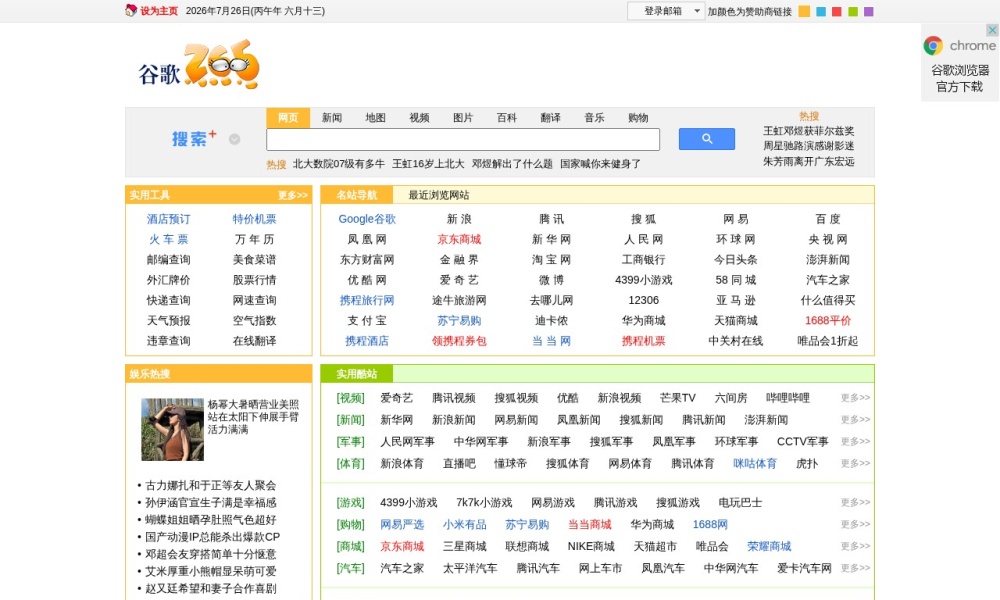Click the Chrome browser logo ad
The width and height of the screenshot is (1000, 600).
(x=959, y=45)
